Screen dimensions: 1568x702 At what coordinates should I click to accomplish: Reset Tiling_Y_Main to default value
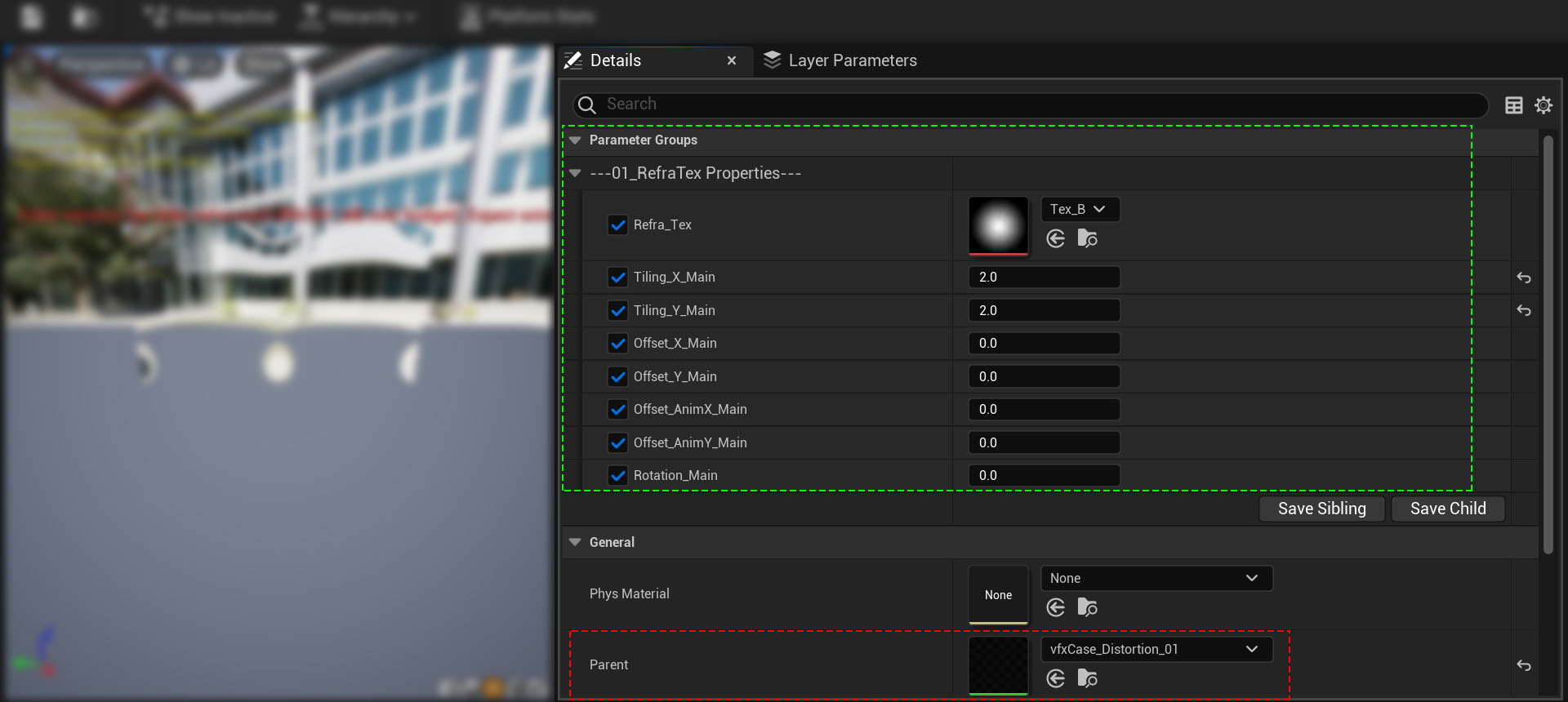[1524, 310]
